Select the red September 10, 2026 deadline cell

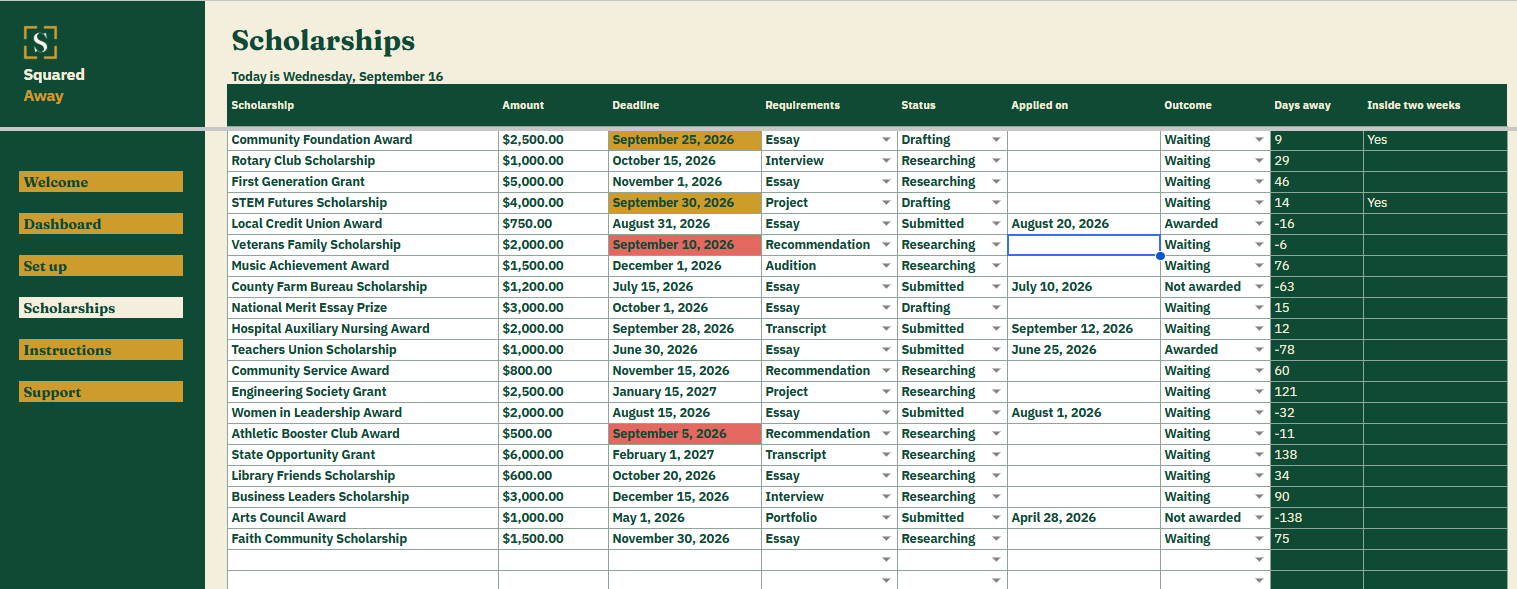tap(685, 245)
